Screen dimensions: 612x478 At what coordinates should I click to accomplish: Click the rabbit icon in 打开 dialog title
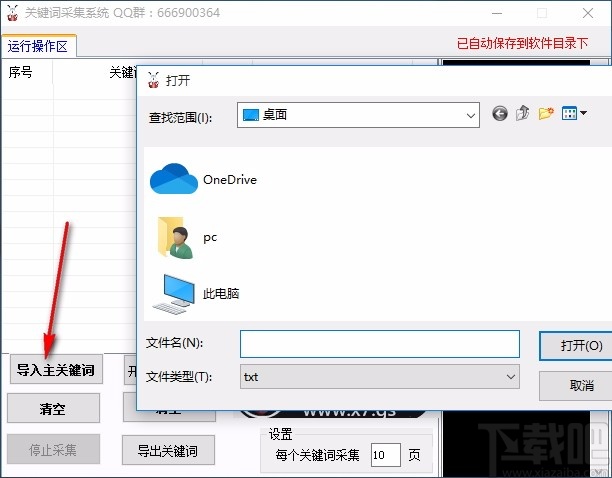[x=153, y=80]
